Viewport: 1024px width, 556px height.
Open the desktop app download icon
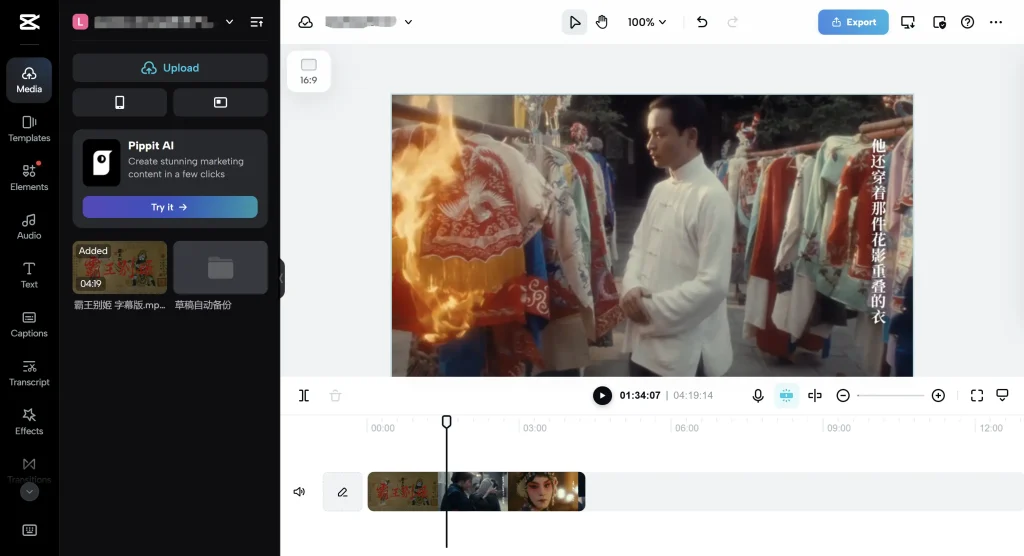[908, 22]
